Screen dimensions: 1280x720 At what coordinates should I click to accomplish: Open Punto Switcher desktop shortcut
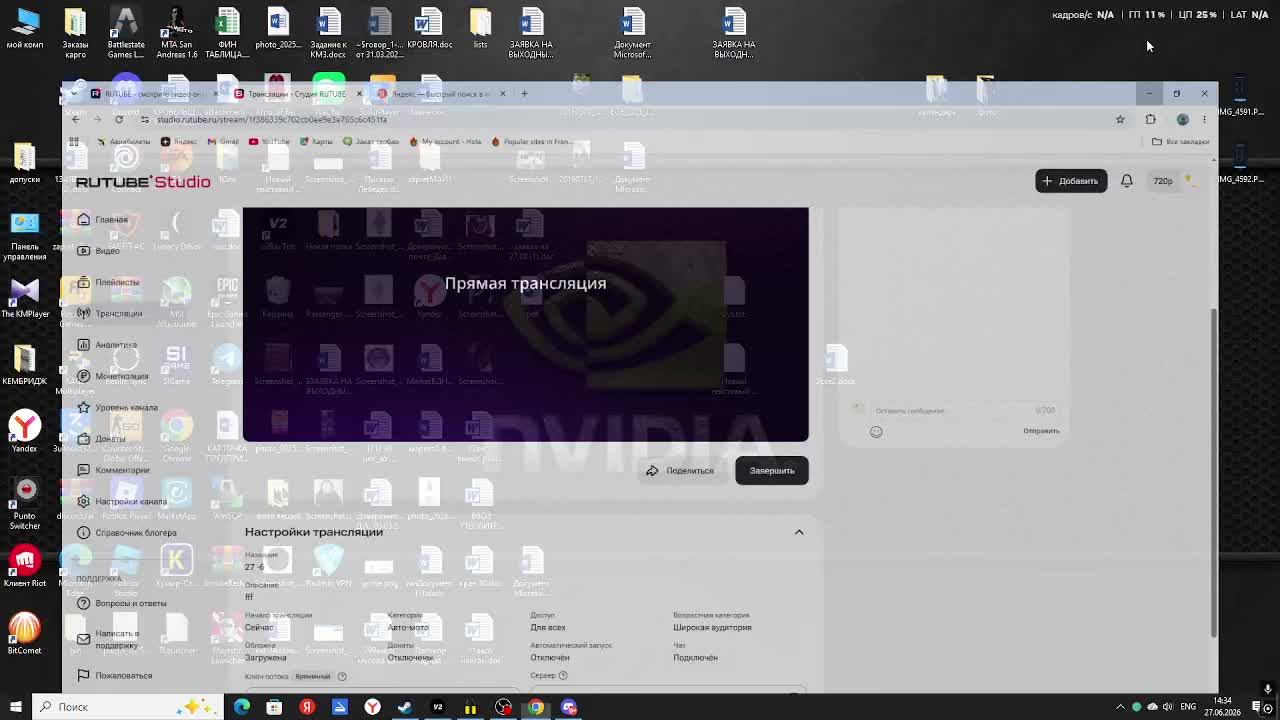[x=25, y=503]
